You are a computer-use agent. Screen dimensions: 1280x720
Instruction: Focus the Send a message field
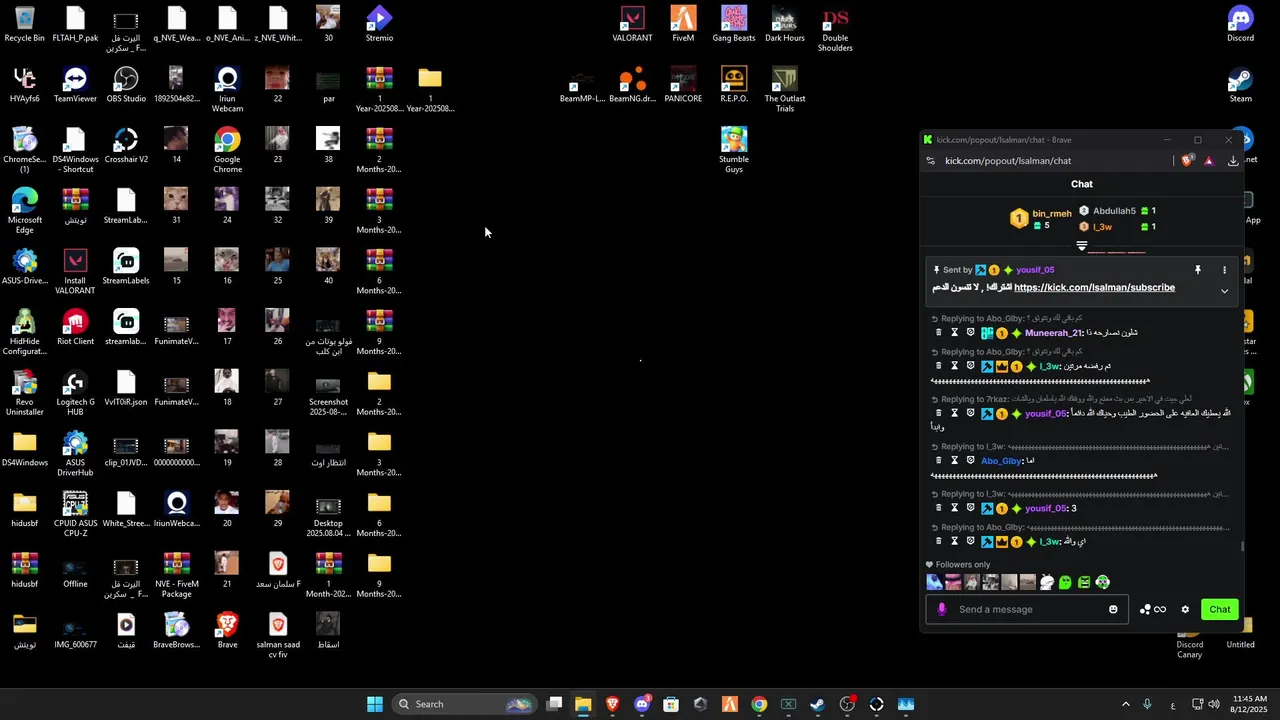(1027, 610)
